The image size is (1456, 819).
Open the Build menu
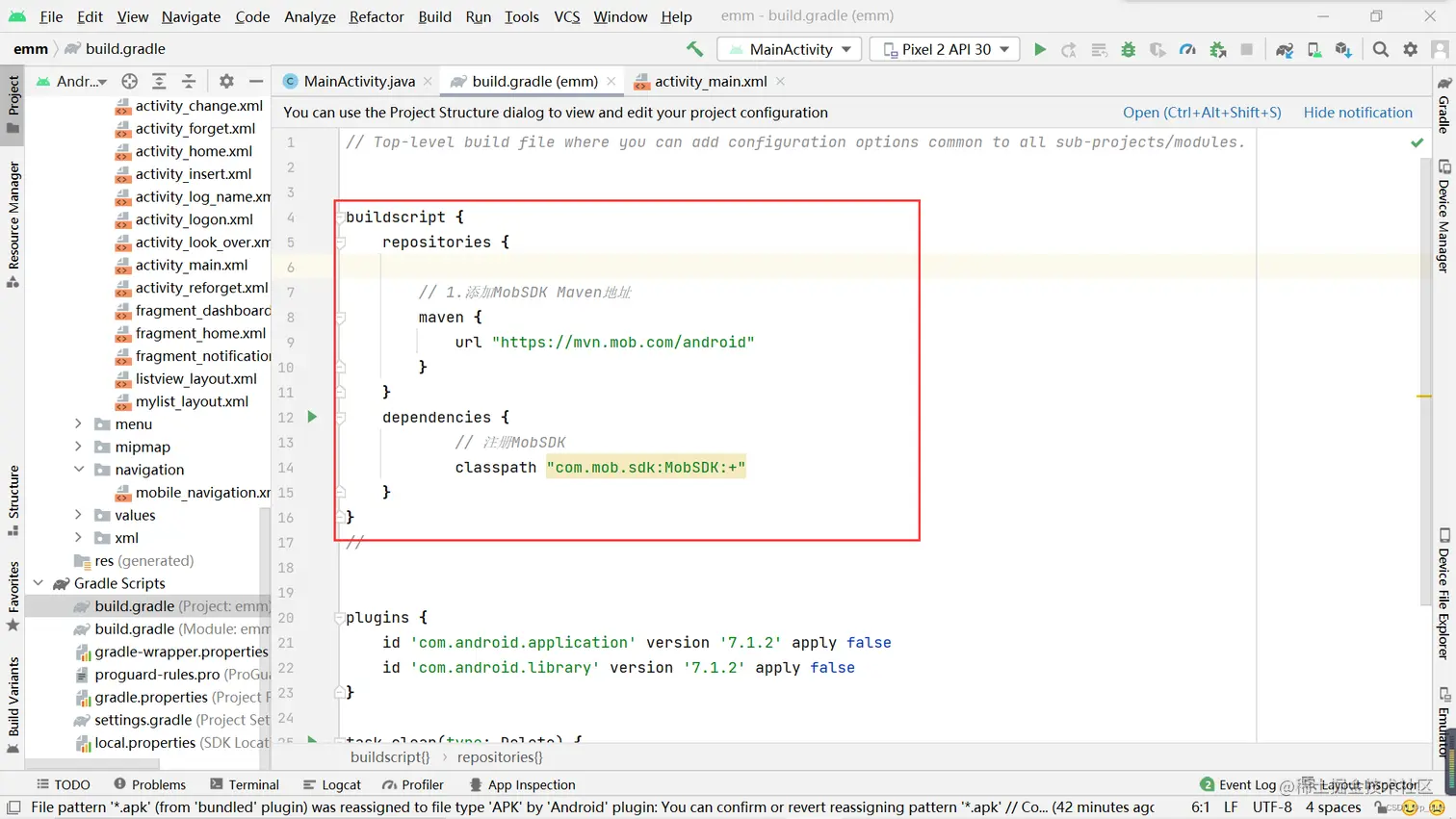tap(435, 16)
